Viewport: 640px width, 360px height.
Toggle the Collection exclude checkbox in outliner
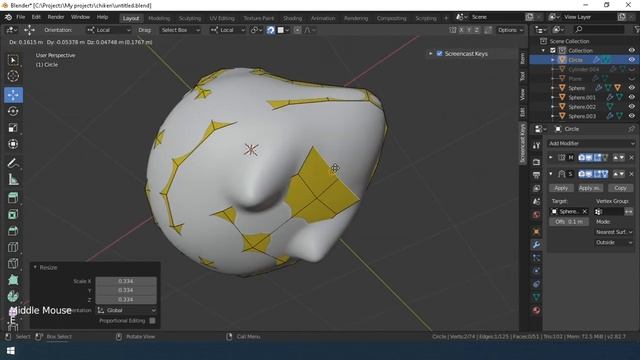553,51
